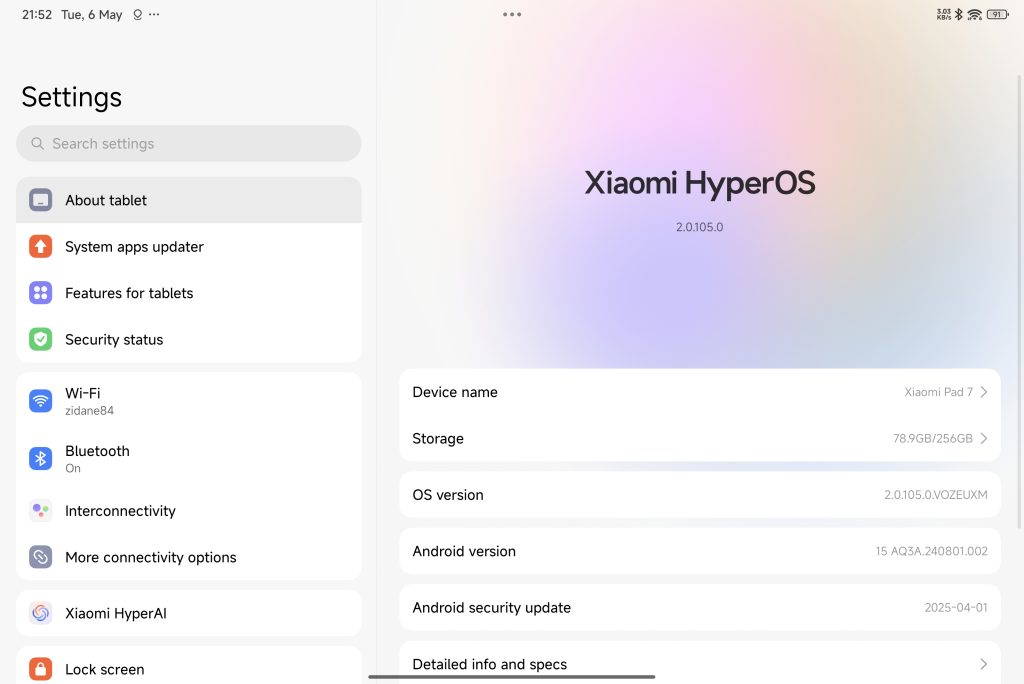Open the Bluetooth icon in sidebar

point(40,459)
